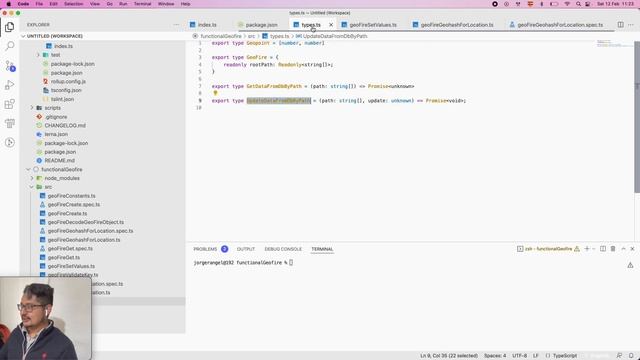Open tsconfig.json in explorer

click(66, 90)
